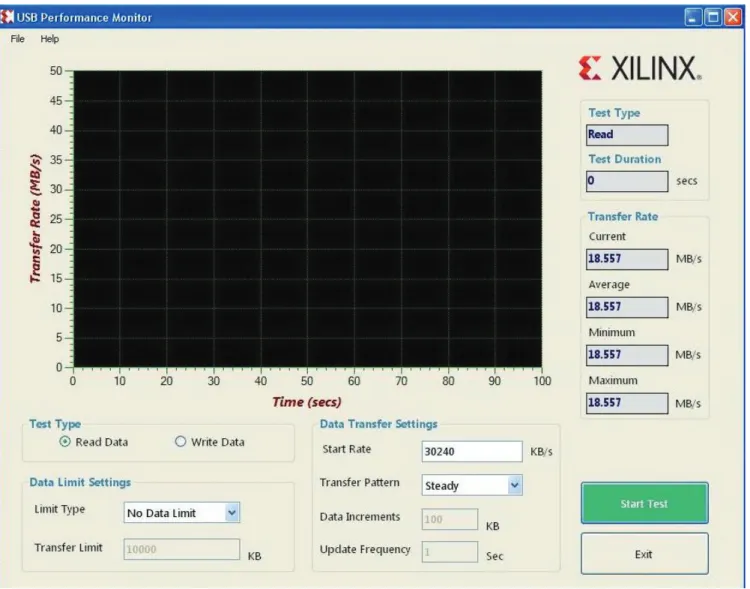Click the Update Frequency field

click(x=449, y=552)
